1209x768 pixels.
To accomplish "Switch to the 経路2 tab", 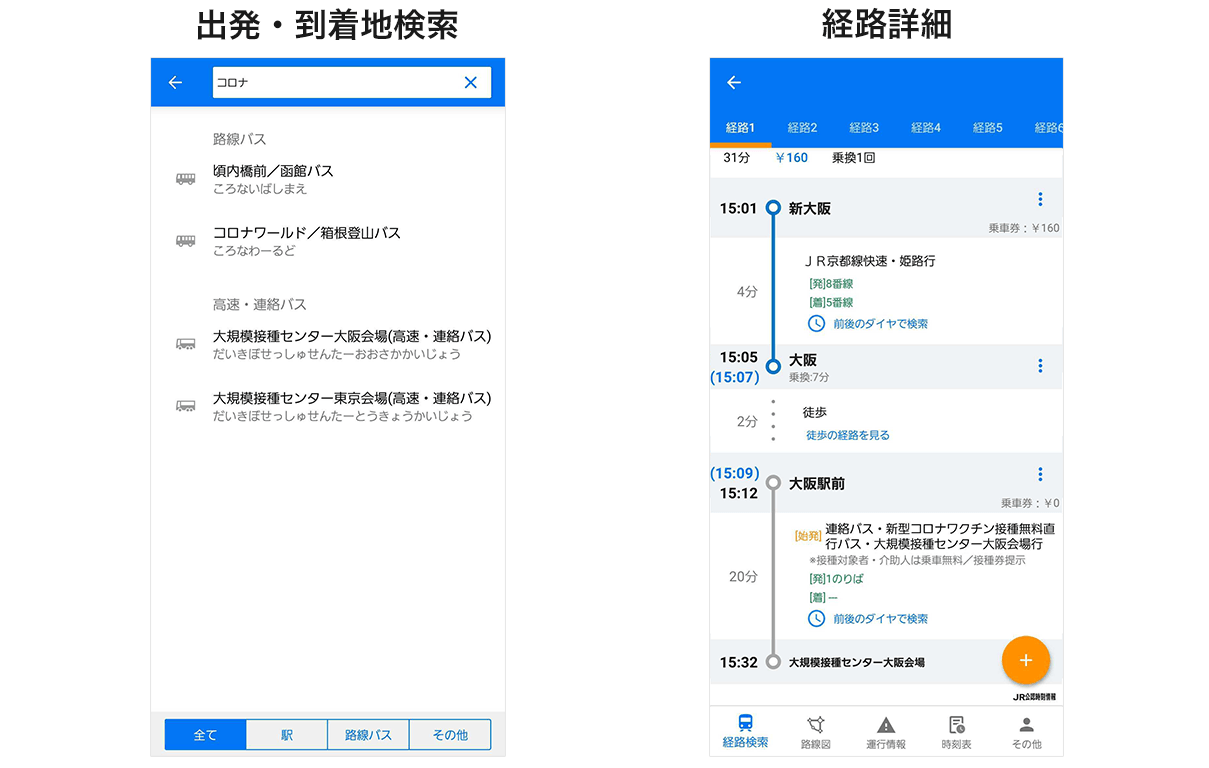I will coord(802,128).
